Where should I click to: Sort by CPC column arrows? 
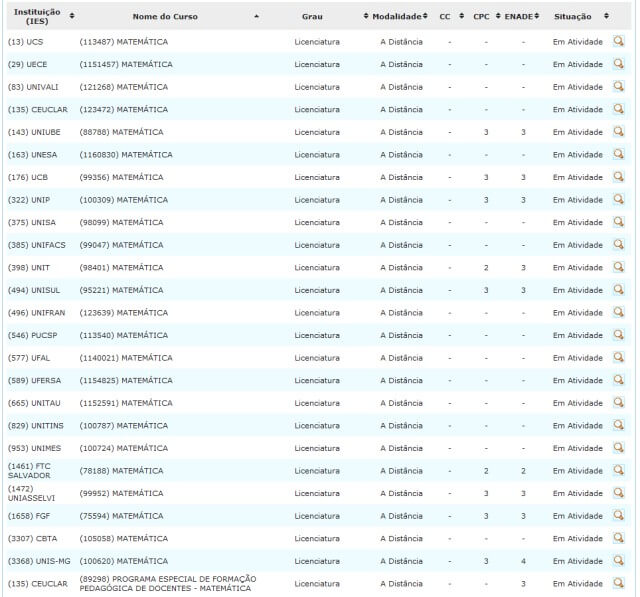[x=498, y=16]
